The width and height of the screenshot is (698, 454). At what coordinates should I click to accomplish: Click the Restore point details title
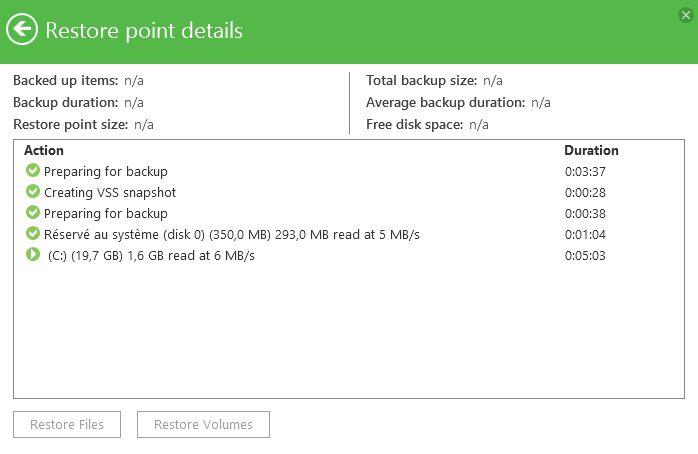pos(144,31)
